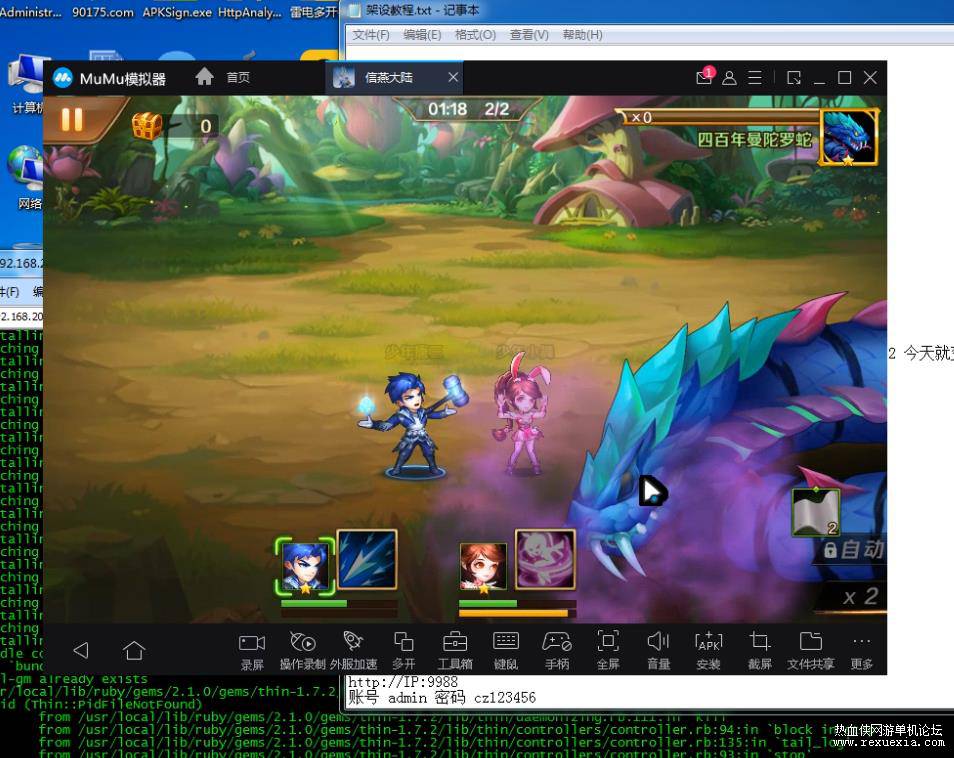The width and height of the screenshot is (954, 758).
Task: Pause the game with the pause button
Action: (x=72, y=119)
